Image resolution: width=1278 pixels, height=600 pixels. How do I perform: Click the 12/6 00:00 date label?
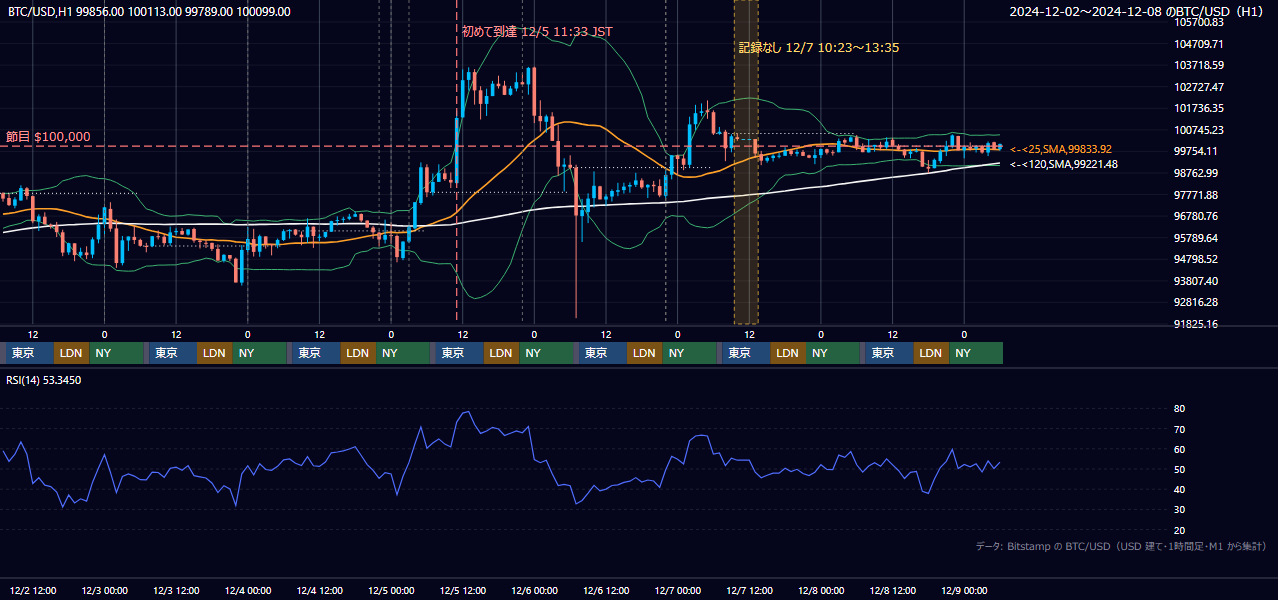pos(534,590)
